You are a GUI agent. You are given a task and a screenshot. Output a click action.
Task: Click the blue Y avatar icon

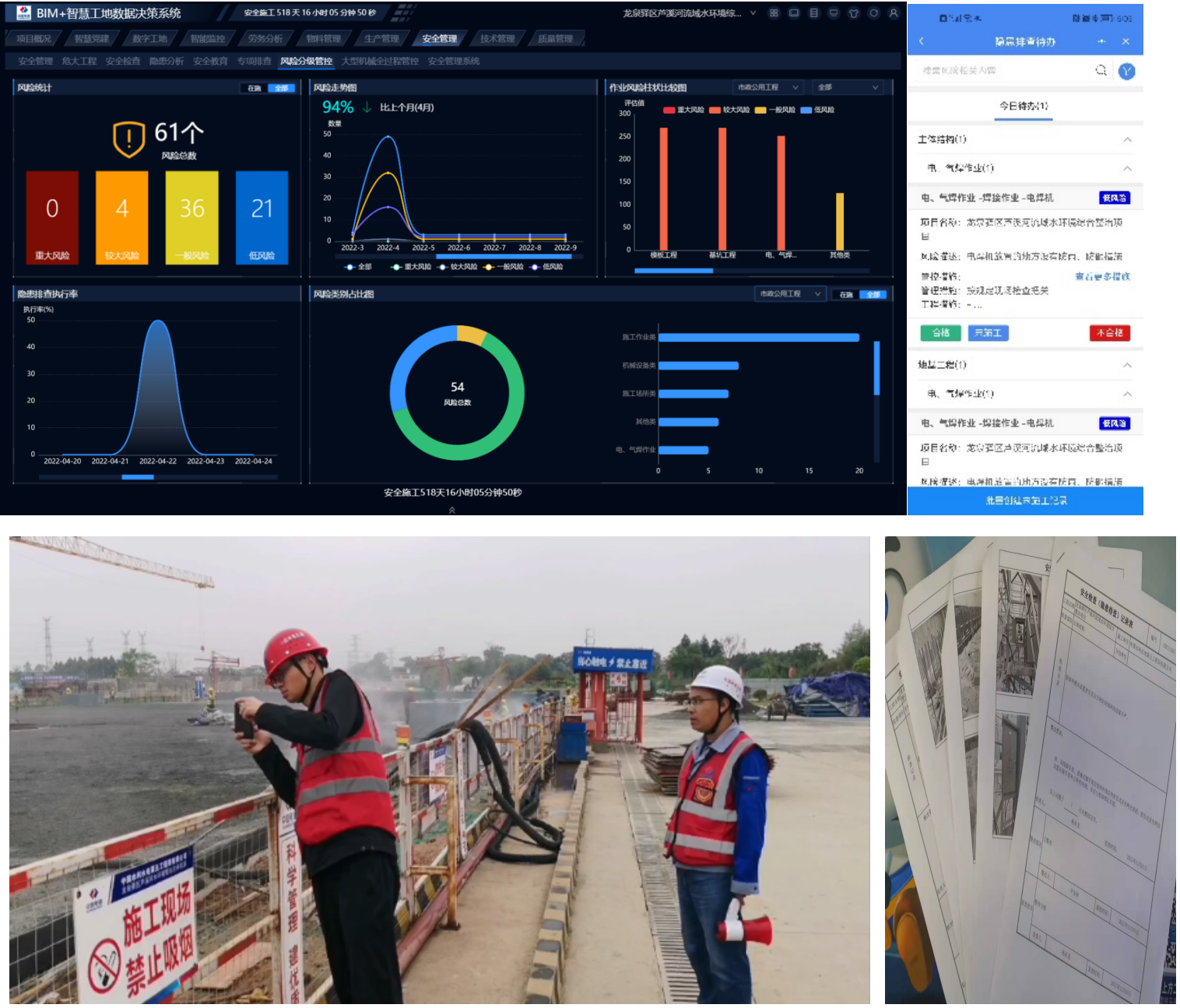[1126, 72]
